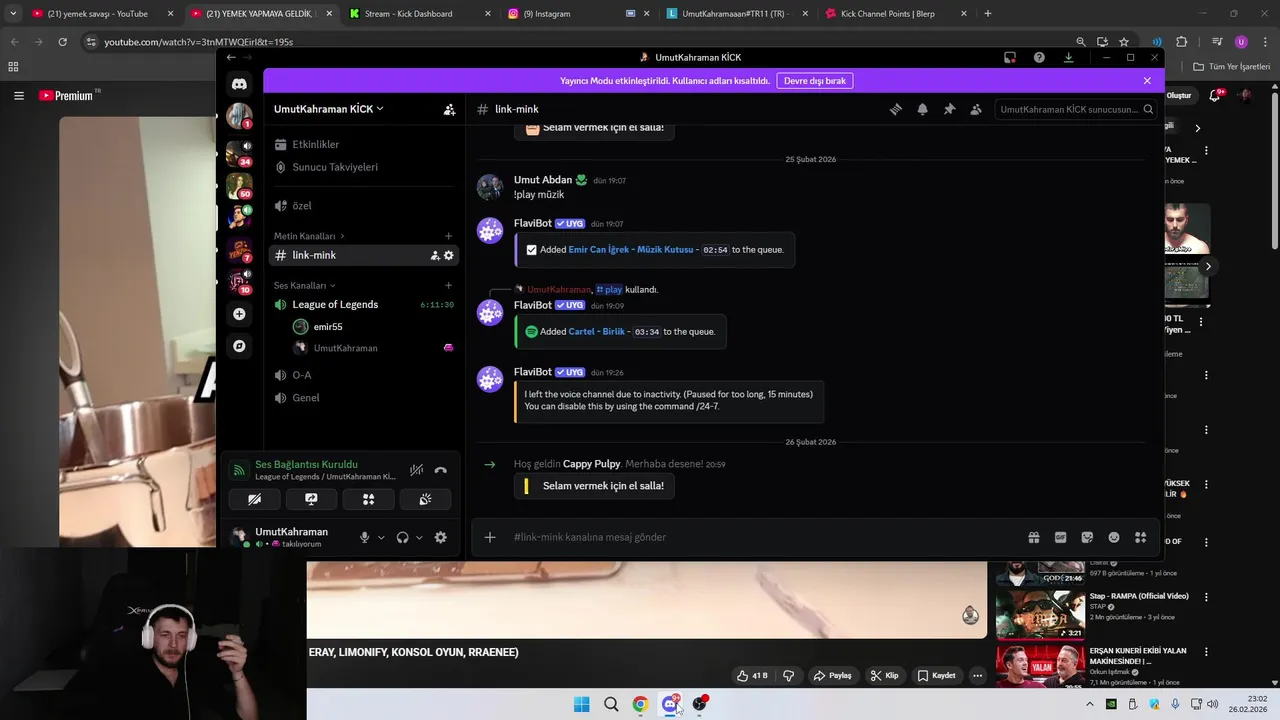Screen dimensions: 1280x720
Task: Disconnect from voice channel
Action: point(440,470)
